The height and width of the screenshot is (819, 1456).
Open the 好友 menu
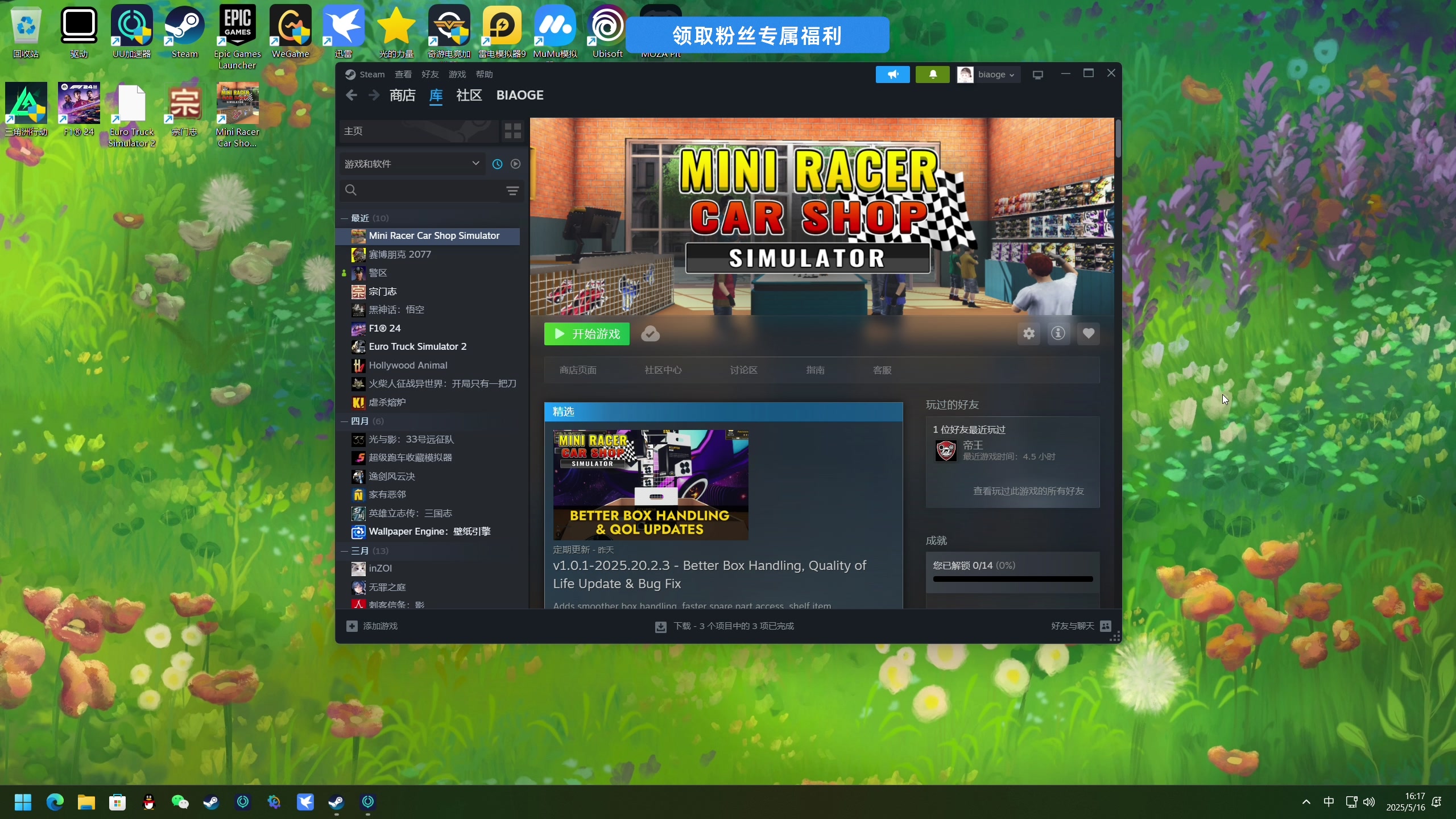430,75
